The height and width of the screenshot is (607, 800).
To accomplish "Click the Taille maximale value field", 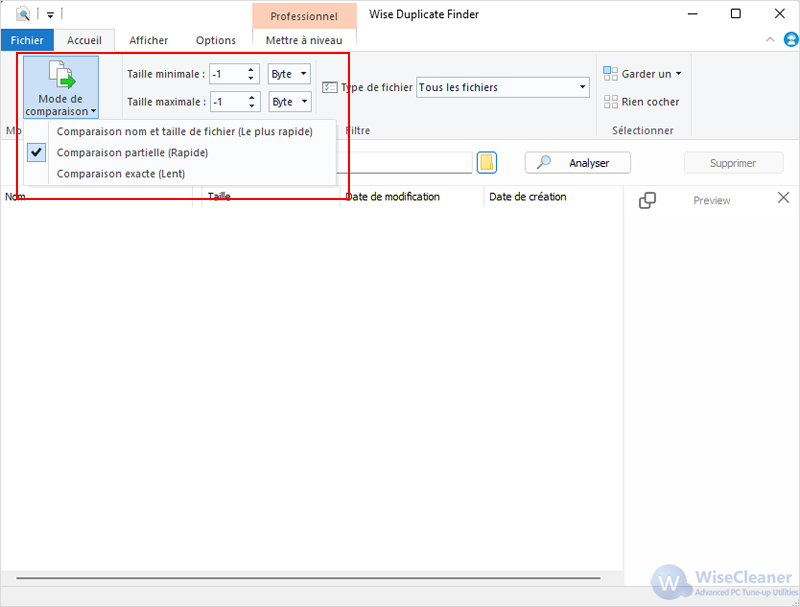I will [x=228, y=102].
